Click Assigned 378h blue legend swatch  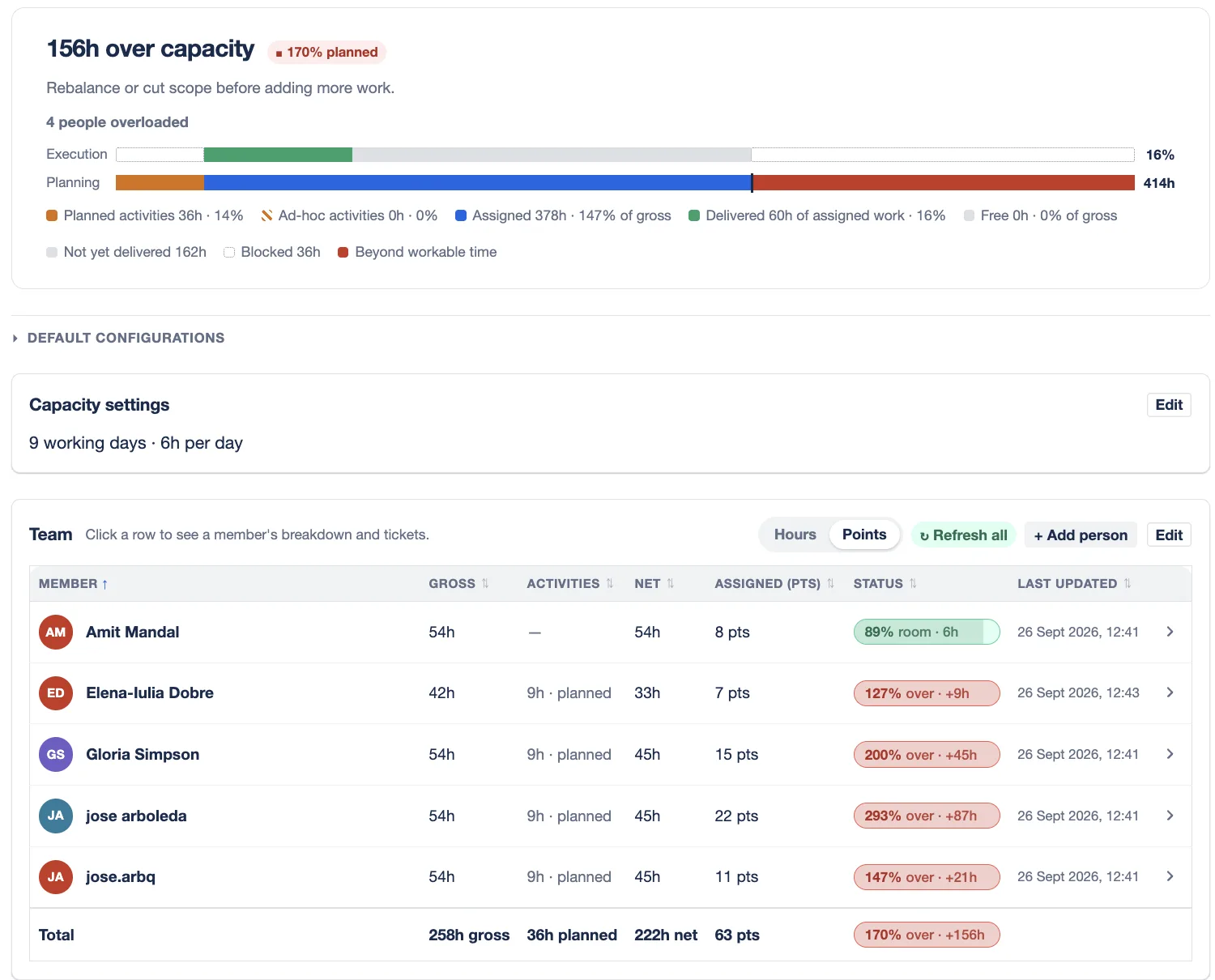point(461,215)
